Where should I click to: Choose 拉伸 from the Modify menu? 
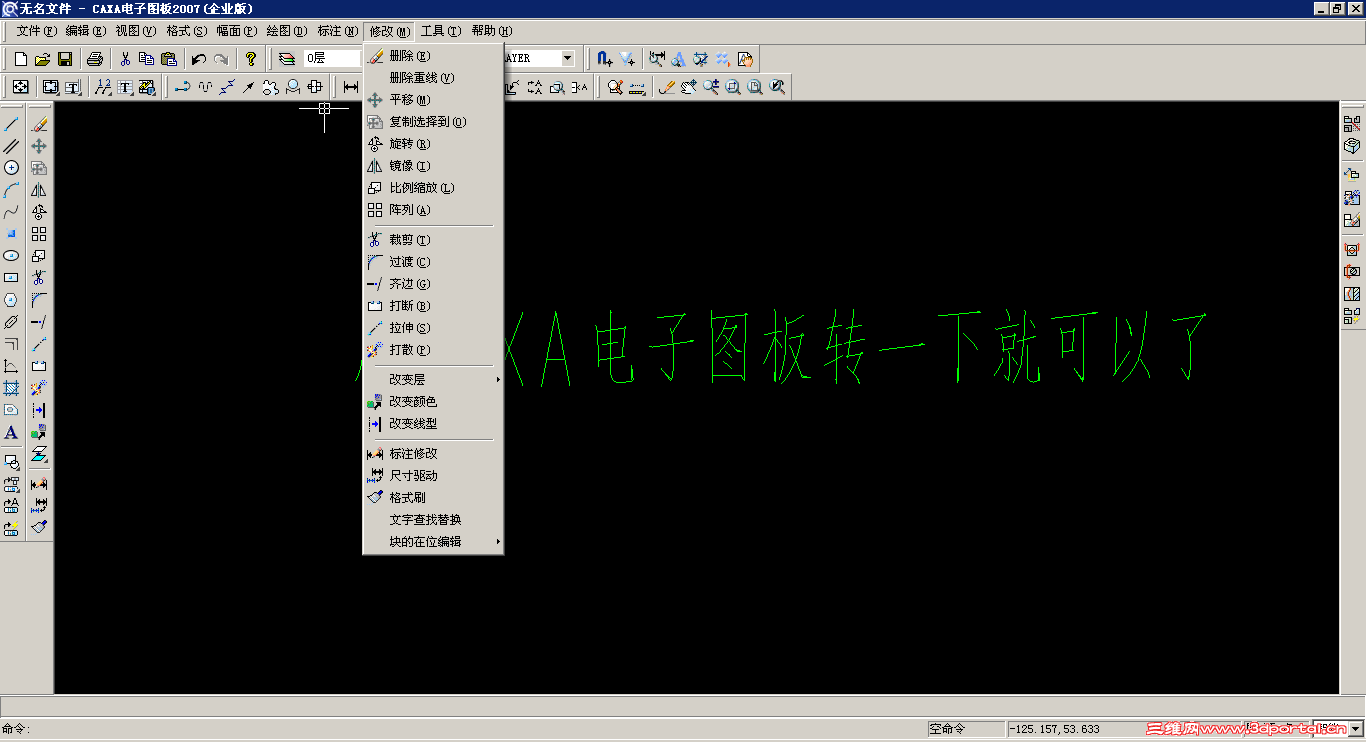tap(433, 328)
